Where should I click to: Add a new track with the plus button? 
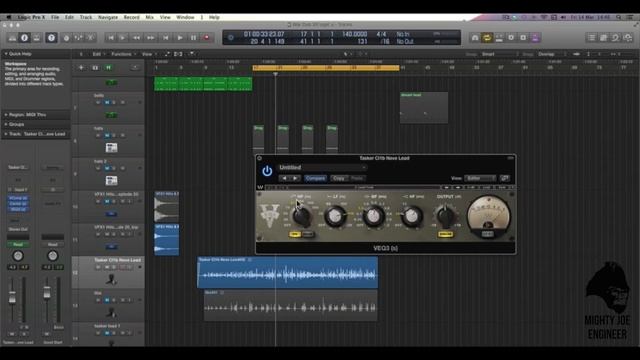81,67
